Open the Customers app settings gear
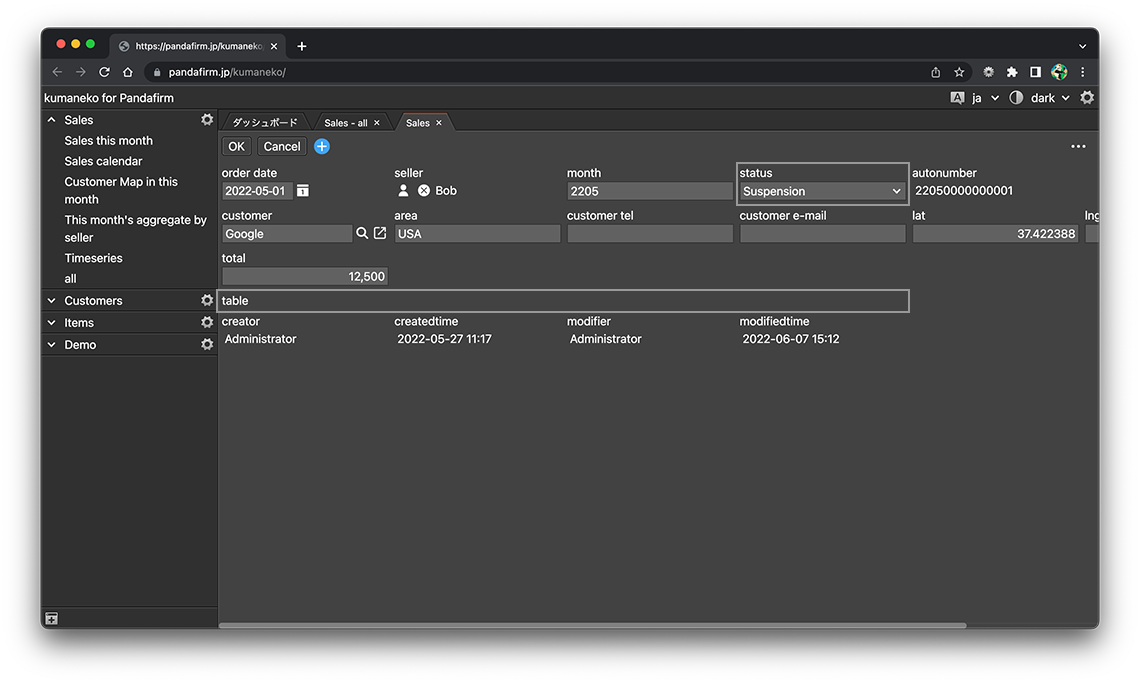This screenshot has height=683, width=1140. tap(207, 300)
